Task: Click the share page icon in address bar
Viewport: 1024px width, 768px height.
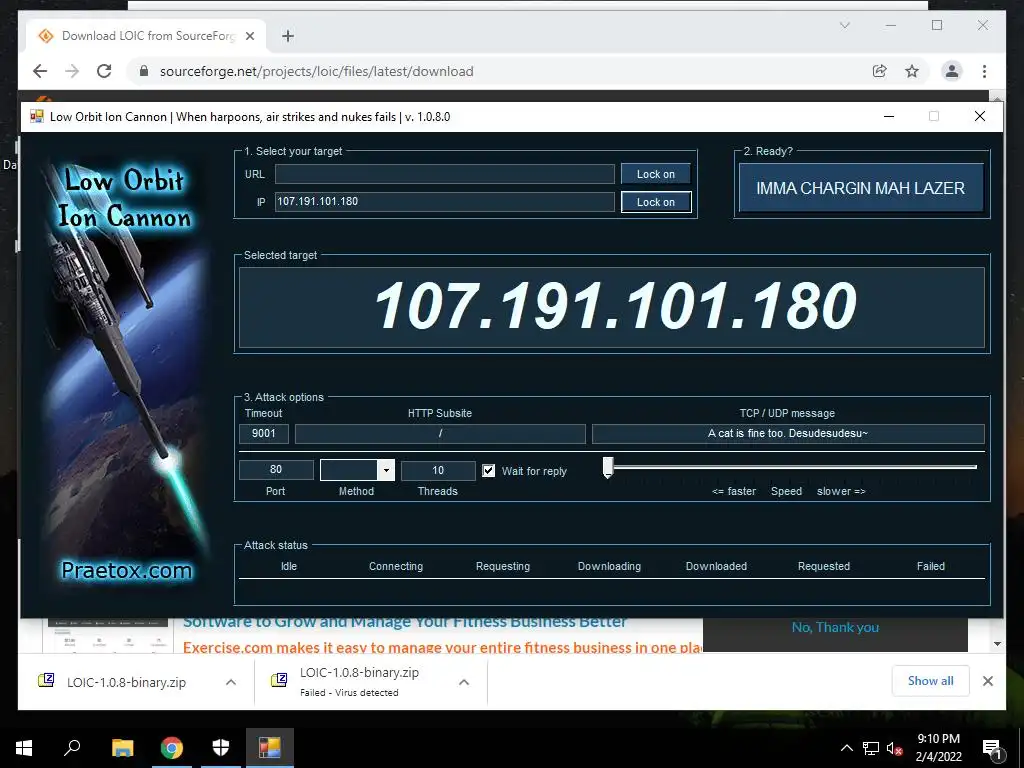Action: point(880,71)
